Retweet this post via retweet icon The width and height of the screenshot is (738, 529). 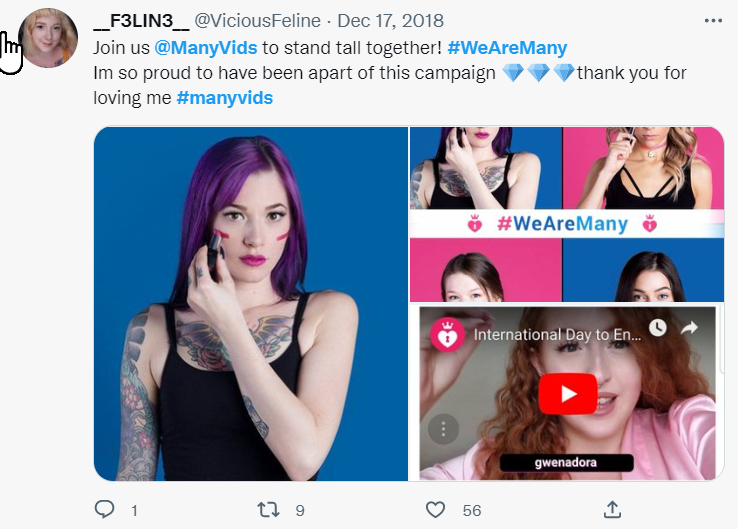[269, 510]
